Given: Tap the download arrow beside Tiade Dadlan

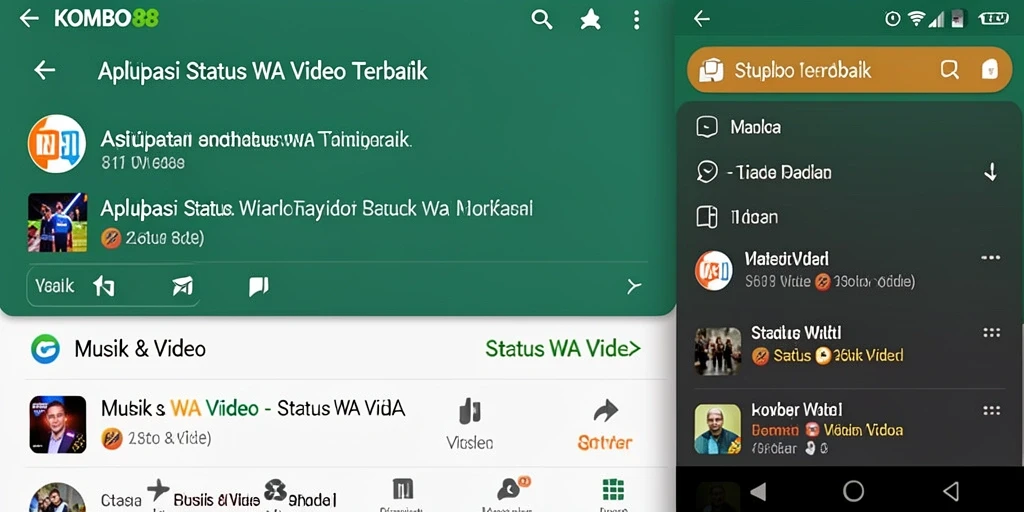Looking at the screenshot, I should click(991, 172).
